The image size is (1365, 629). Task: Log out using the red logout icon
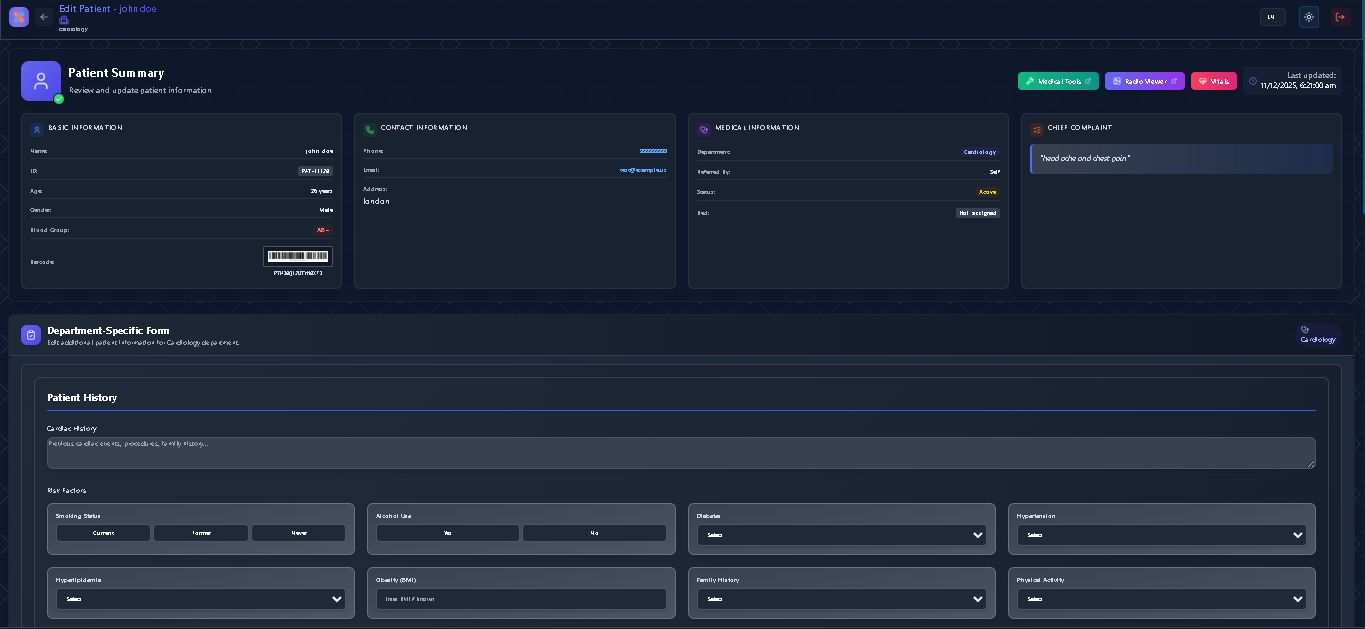[1340, 16]
